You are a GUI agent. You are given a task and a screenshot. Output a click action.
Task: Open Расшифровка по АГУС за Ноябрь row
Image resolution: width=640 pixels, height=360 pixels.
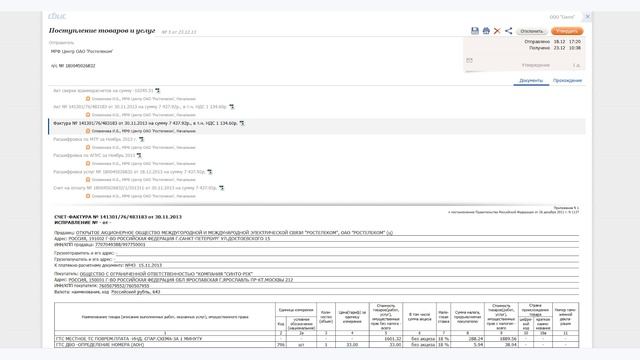94,156
